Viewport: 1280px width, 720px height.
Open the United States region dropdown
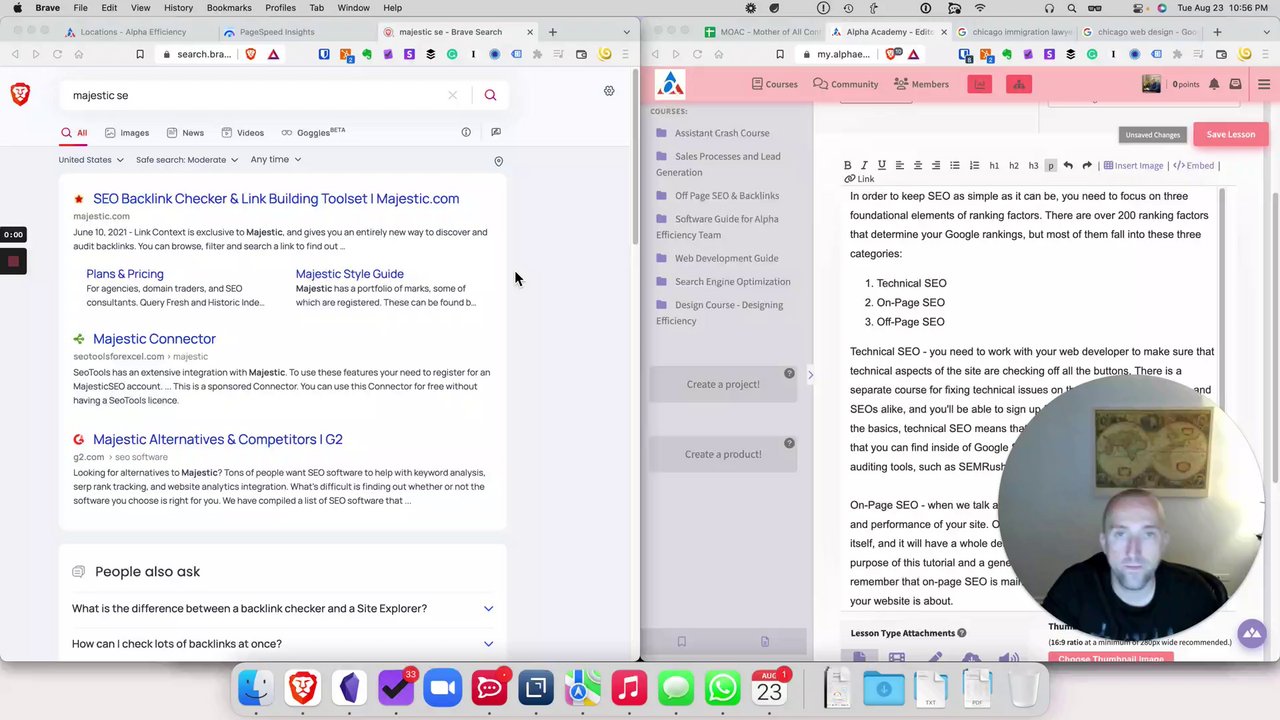coord(91,160)
